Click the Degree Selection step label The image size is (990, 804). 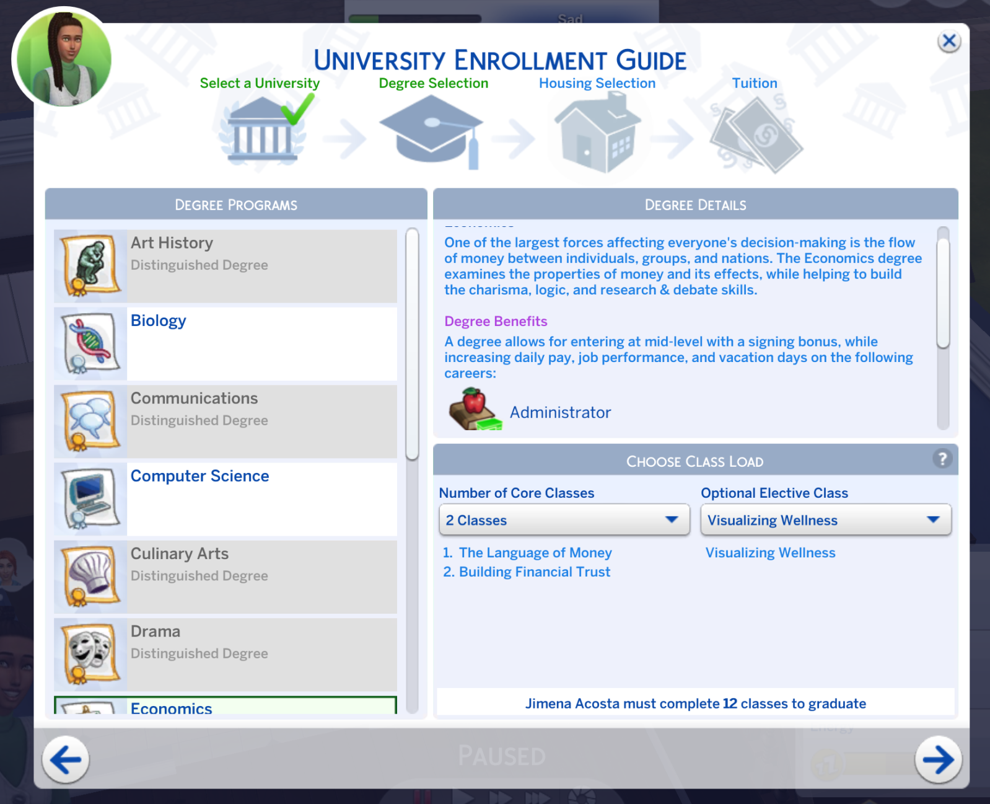point(433,83)
